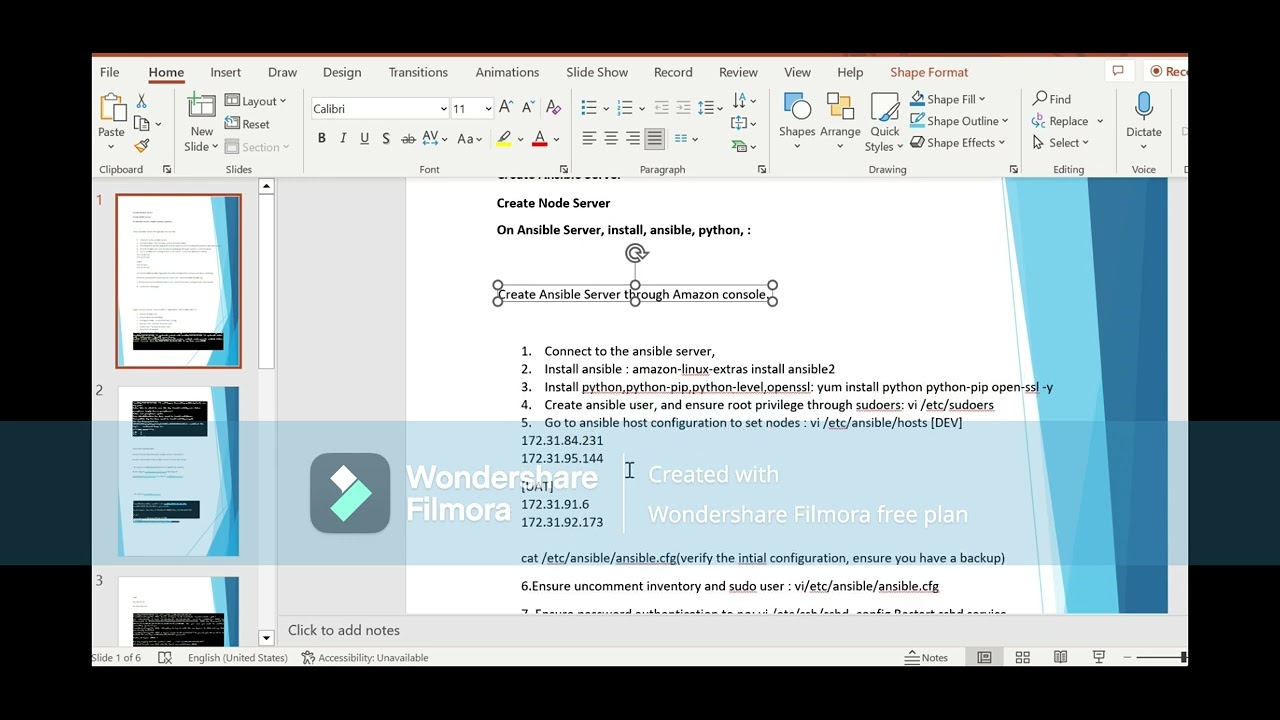
Task: Apply the red font color
Action: [x=540, y=139]
